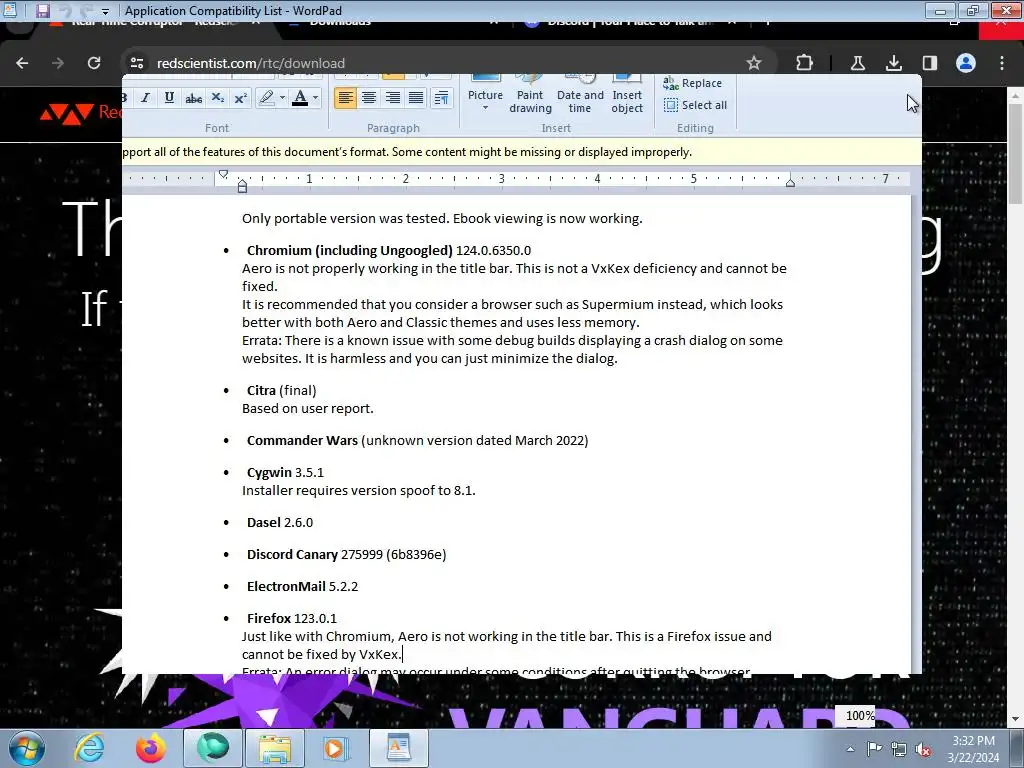Insert a Paint drawing
The image size is (1024, 768).
pos(530,95)
